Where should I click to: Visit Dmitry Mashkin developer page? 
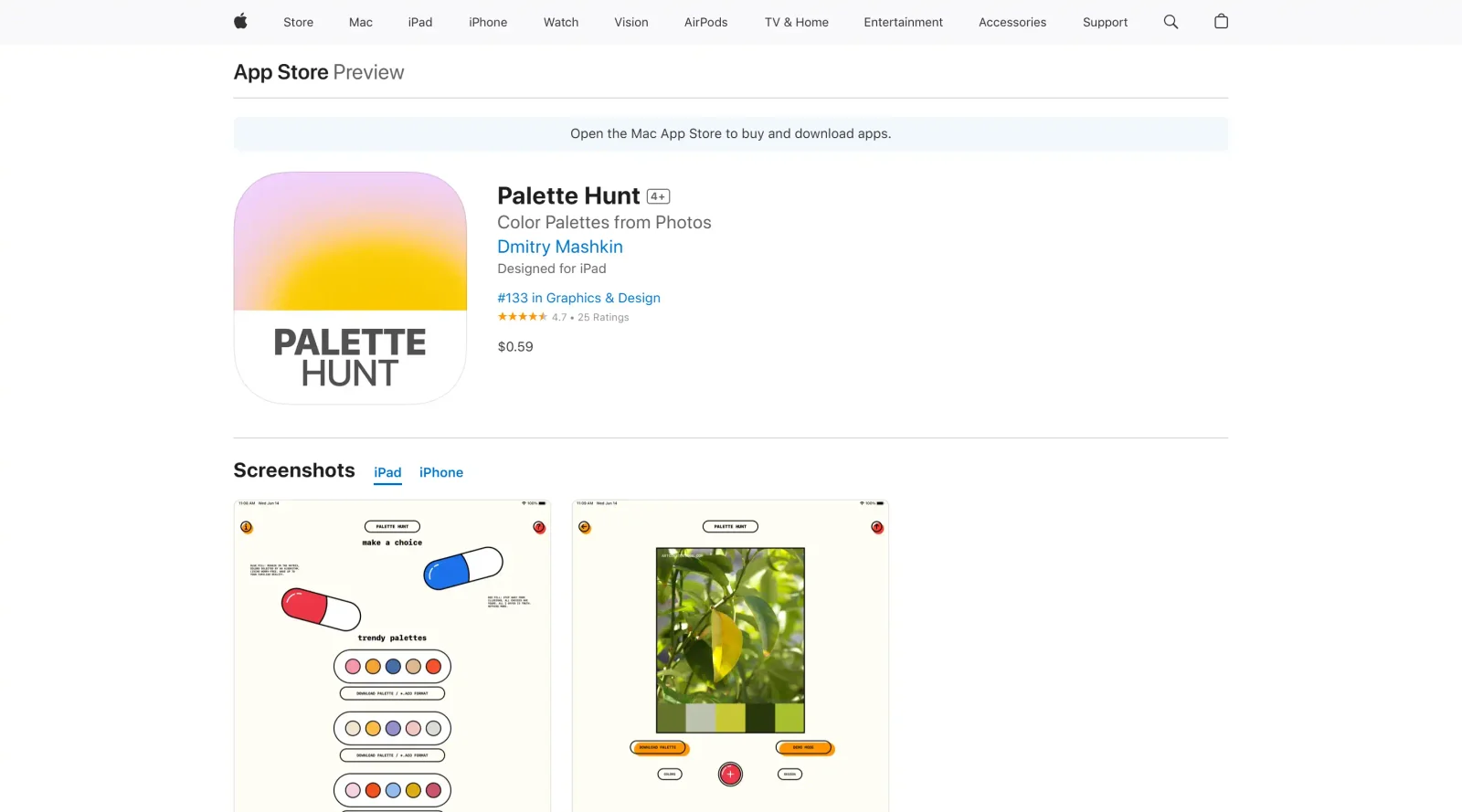click(x=560, y=247)
